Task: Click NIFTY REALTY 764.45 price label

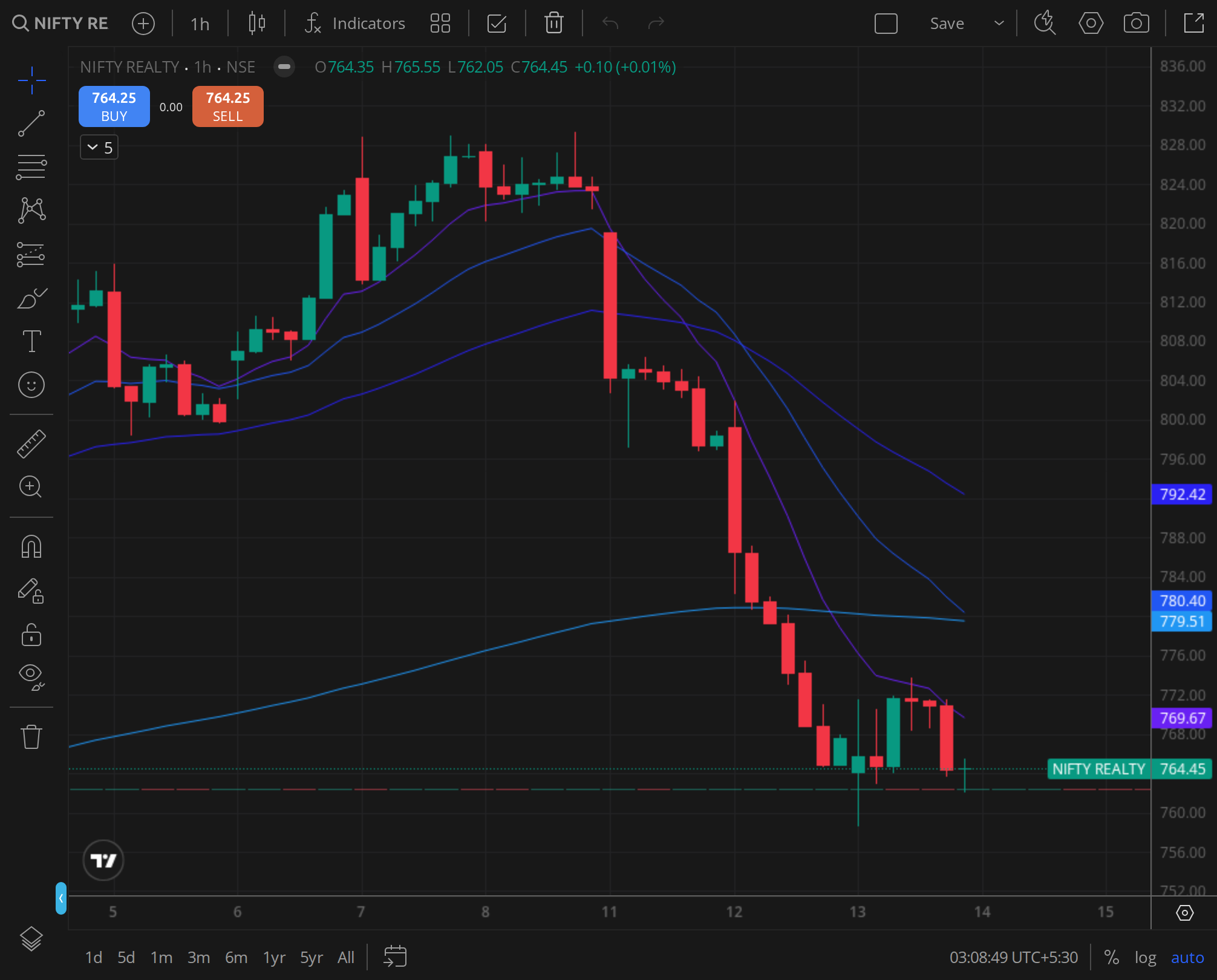Action: point(1130,769)
